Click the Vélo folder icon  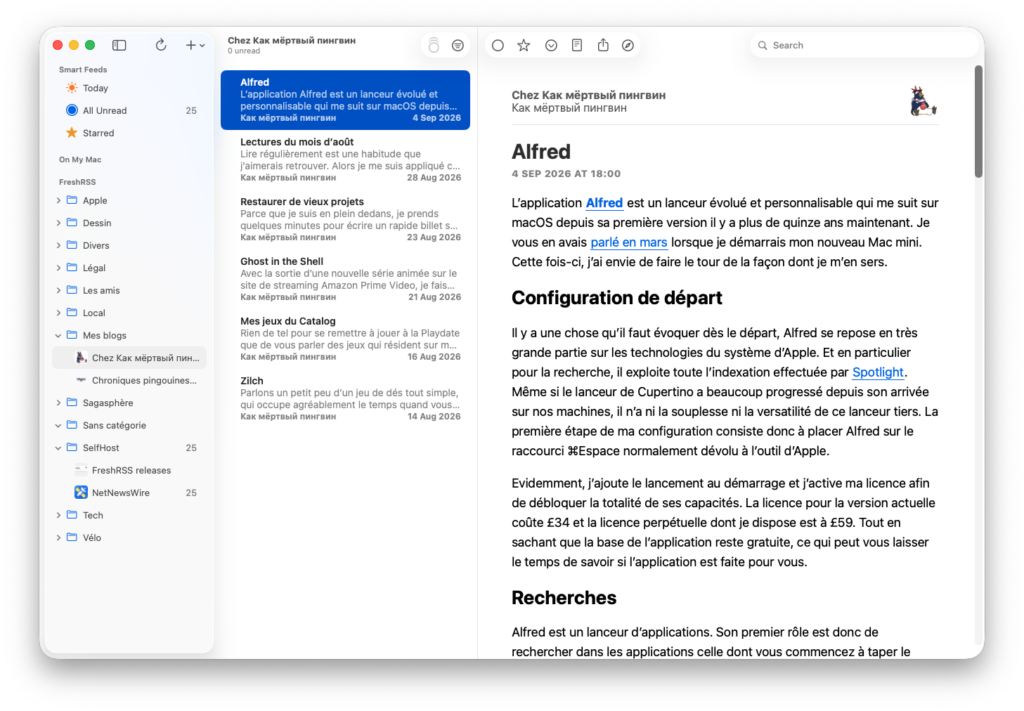[x=72, y=537]
